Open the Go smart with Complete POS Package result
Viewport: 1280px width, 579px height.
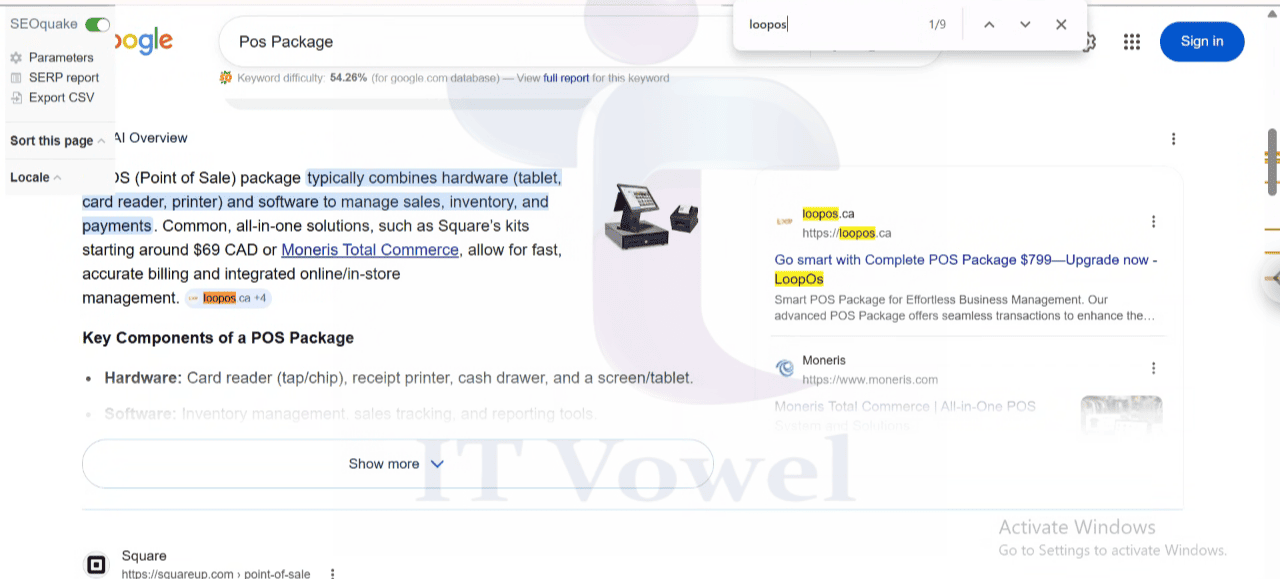click(966, 269)
